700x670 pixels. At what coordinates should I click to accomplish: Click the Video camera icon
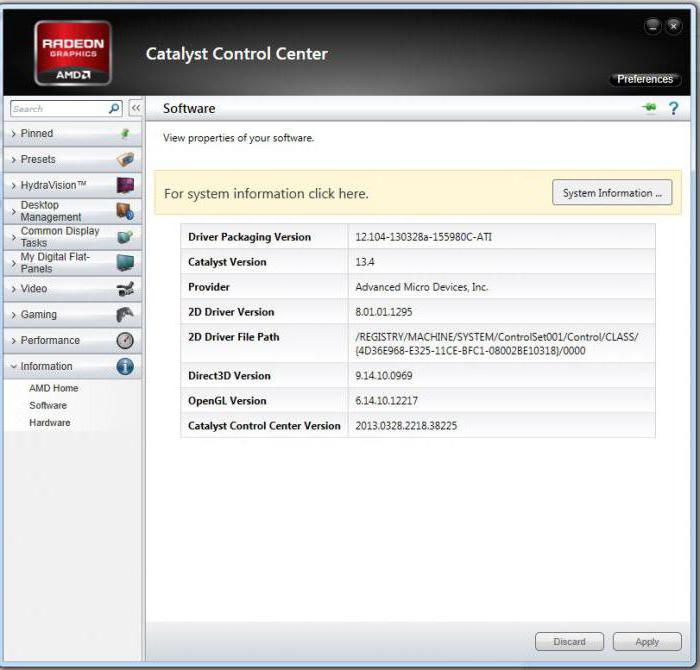125,289
